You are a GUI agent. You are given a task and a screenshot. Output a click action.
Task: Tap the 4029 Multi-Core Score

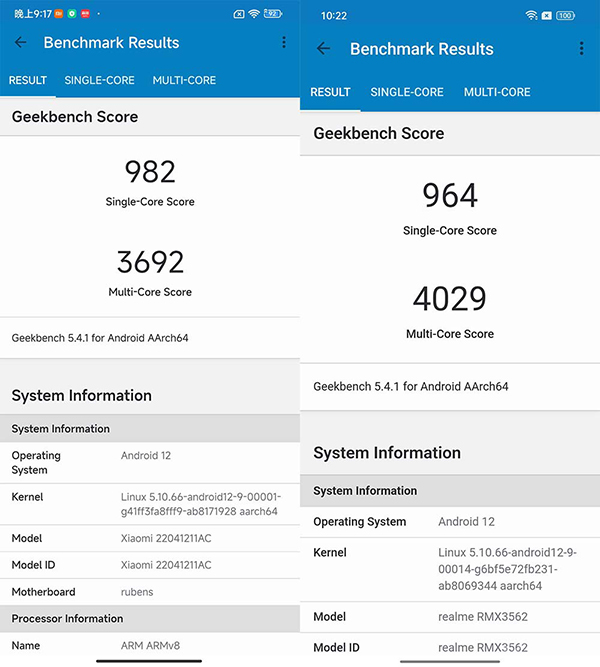tap(450, 299)
